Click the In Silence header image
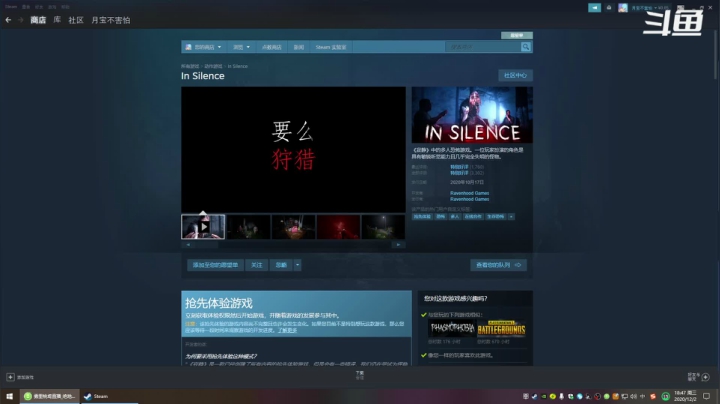Image resolution: width=720 pixels, height=404 pixels. (x=472, y=115)
